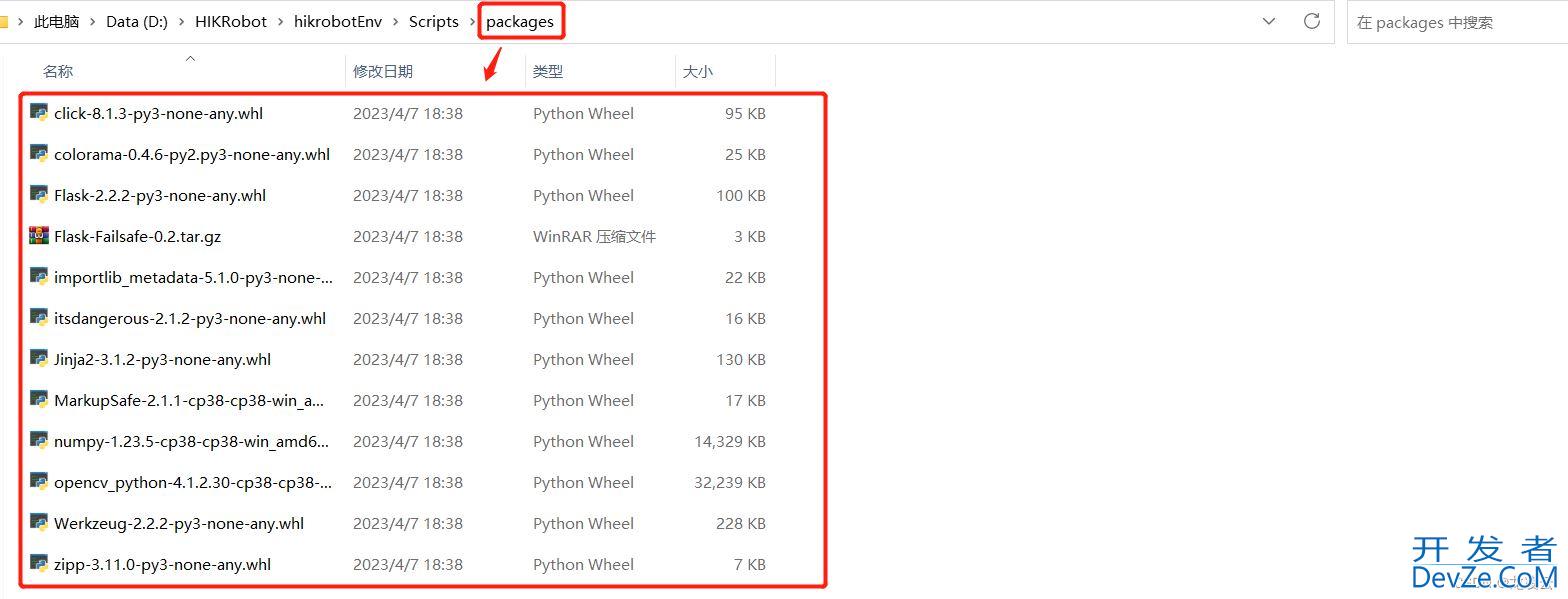
Task: Click the 17 KB size of MarkupSafe
Action: pos(745,400)
